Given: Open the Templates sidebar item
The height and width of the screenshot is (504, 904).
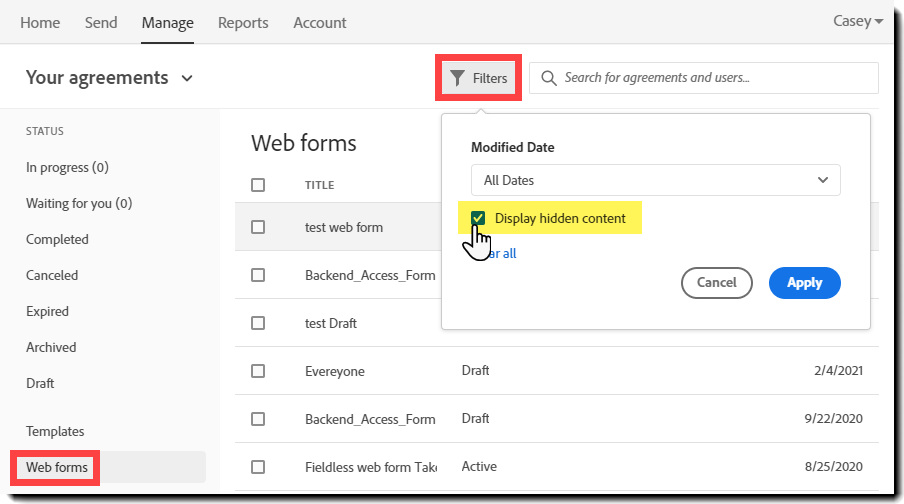Looking at the screenshot, I should pyautogui.click(x=55, y=431).
